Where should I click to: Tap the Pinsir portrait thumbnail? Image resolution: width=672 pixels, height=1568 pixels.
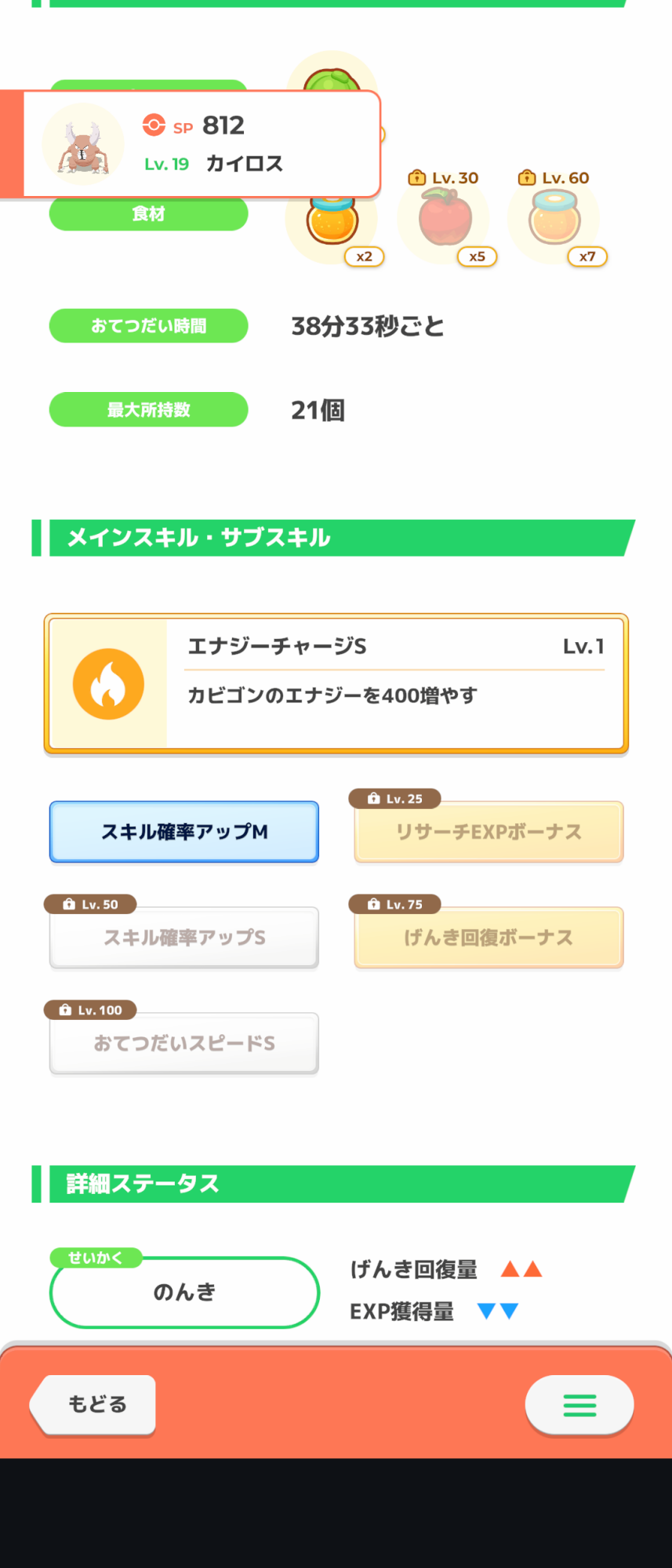click(x=82, y=145)
